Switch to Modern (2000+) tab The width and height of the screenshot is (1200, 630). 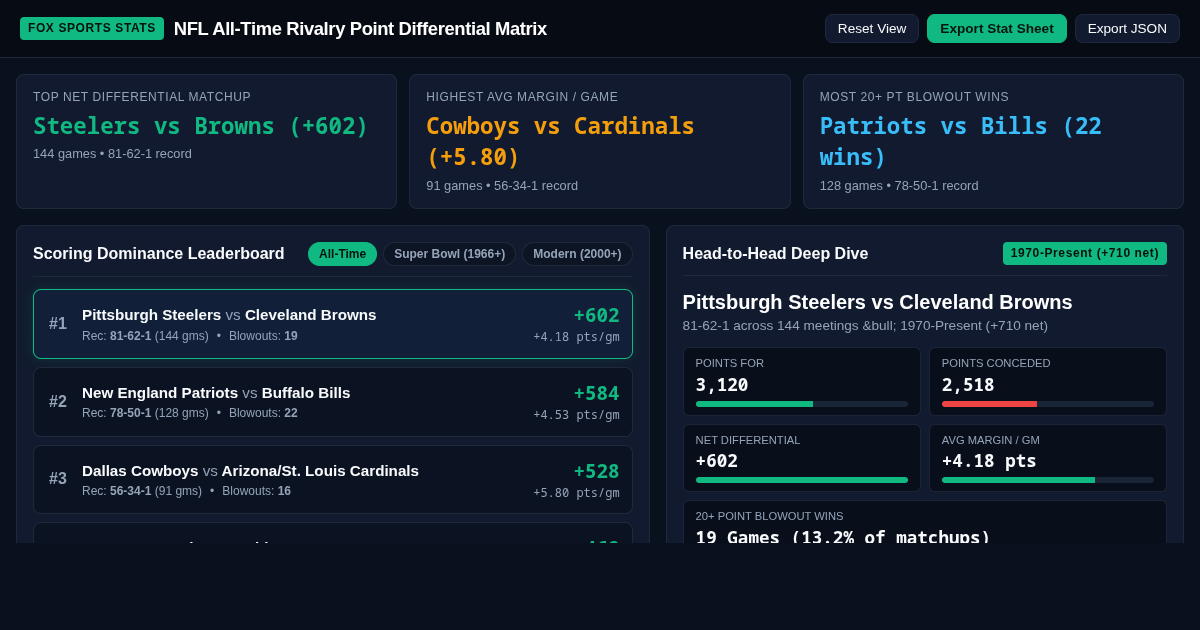coord(577,254)
